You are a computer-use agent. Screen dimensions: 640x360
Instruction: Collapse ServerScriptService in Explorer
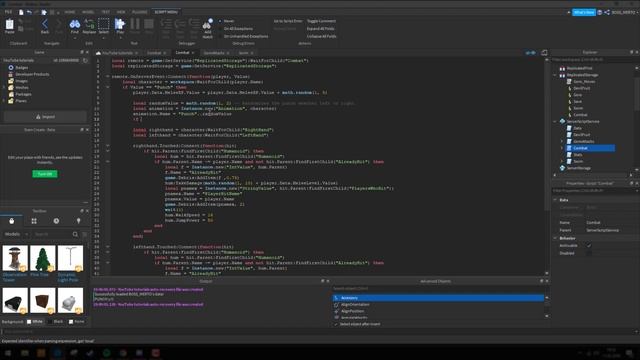(x=555, y=122)
